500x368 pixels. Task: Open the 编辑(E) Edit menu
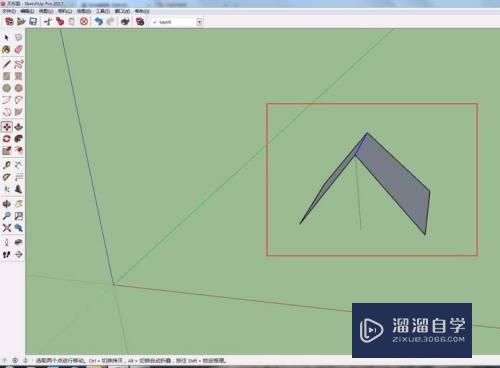(x=27, y=11)
